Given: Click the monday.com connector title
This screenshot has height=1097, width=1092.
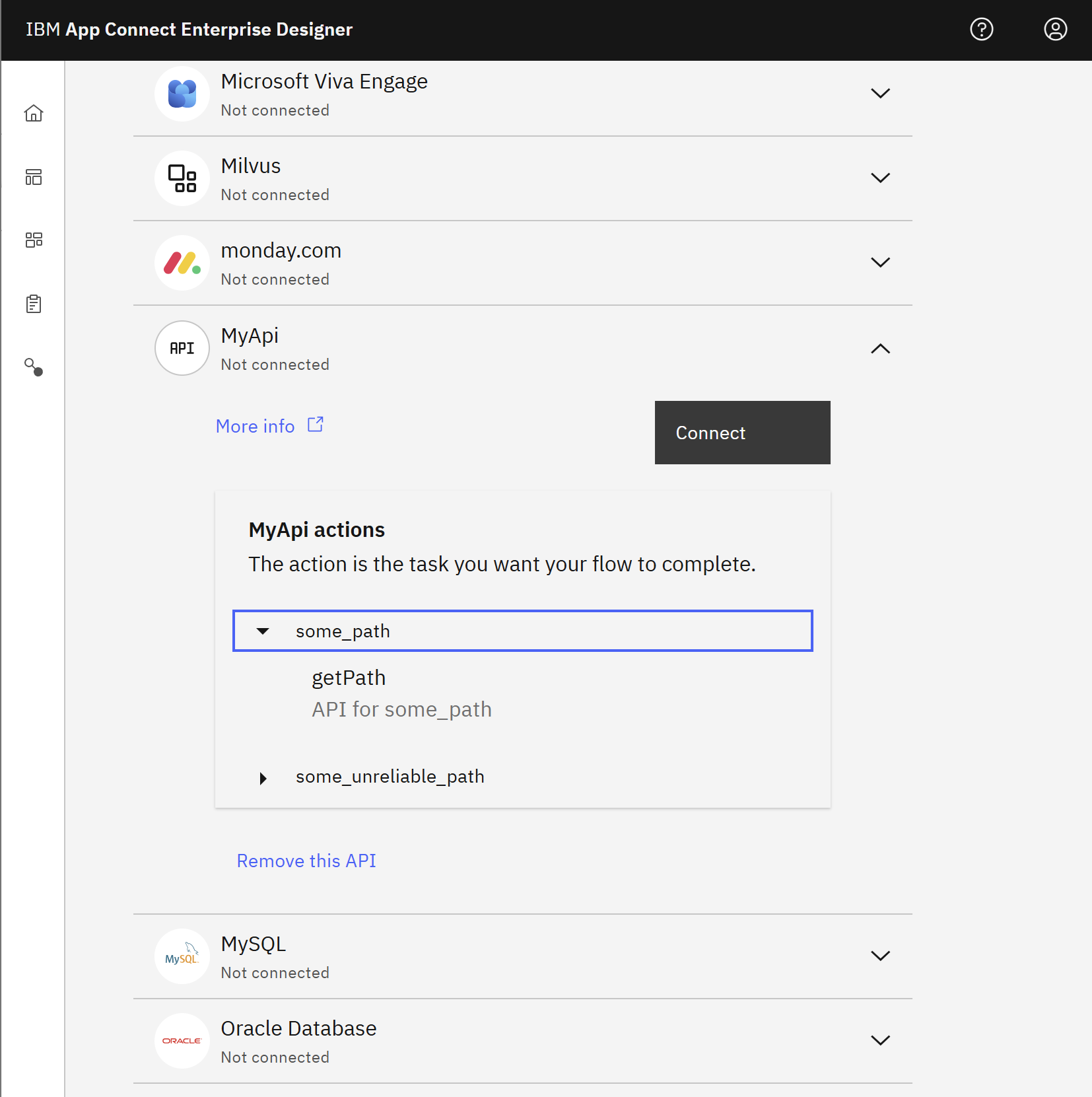Looking at the screenshot, I should coord(281,250).
